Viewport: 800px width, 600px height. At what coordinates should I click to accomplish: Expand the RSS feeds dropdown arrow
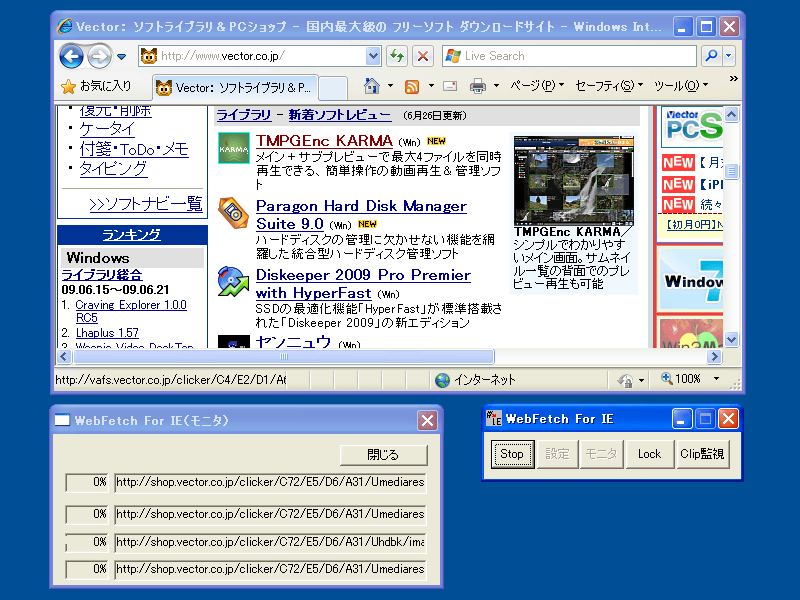[x=431, y=86]
